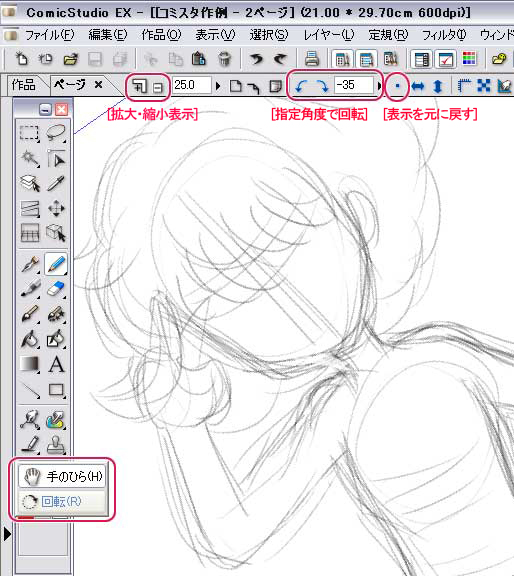Open the rotation angle dropdown arrow

[x=379, y=87]
